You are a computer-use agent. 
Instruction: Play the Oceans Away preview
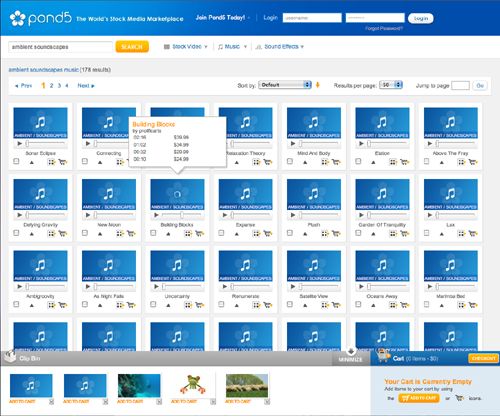coord(361,286)
